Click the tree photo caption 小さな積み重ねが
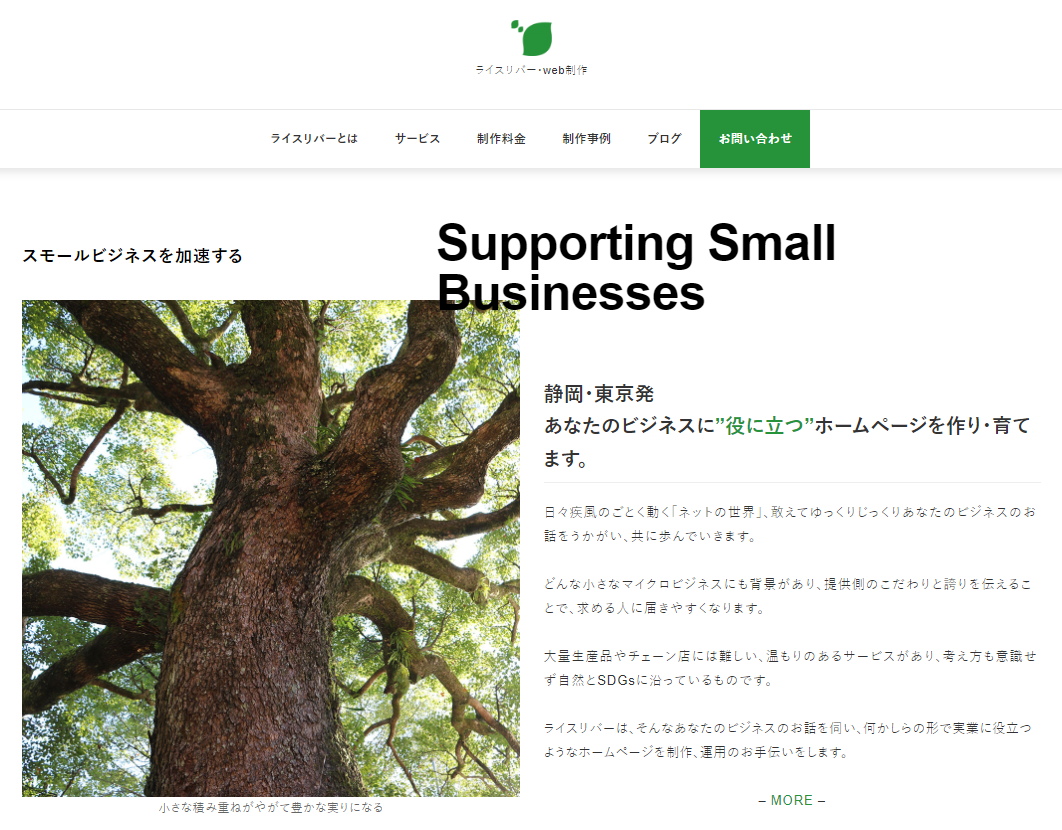 click(x=271, y=808)
